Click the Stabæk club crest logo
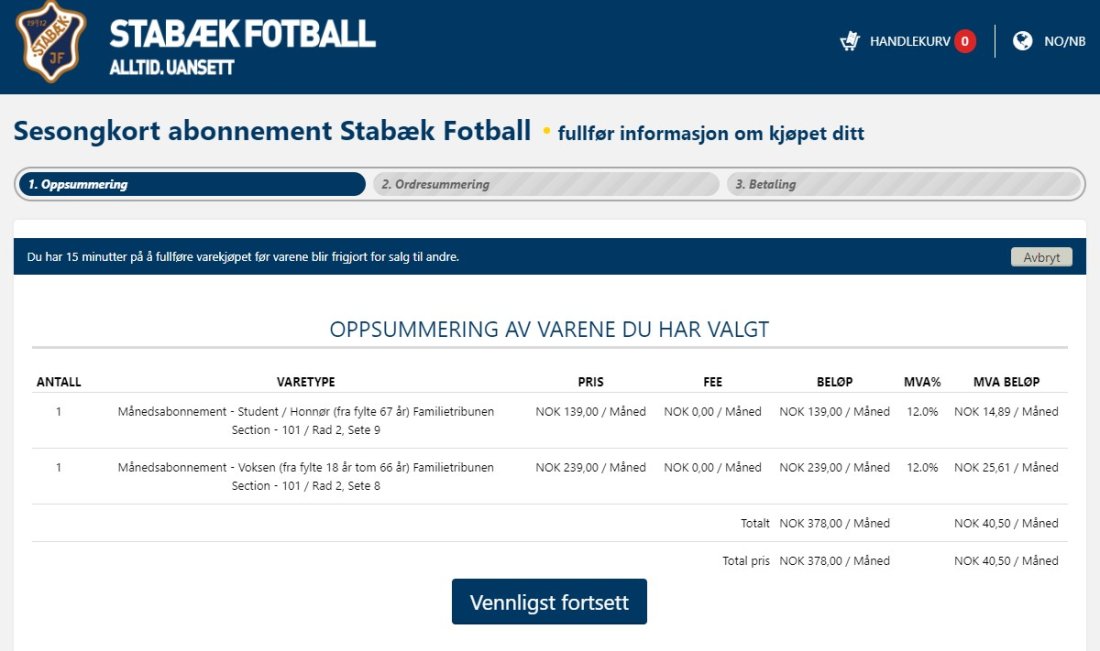The height and width of the screenshot is (651, 1100). pos(51,42)
